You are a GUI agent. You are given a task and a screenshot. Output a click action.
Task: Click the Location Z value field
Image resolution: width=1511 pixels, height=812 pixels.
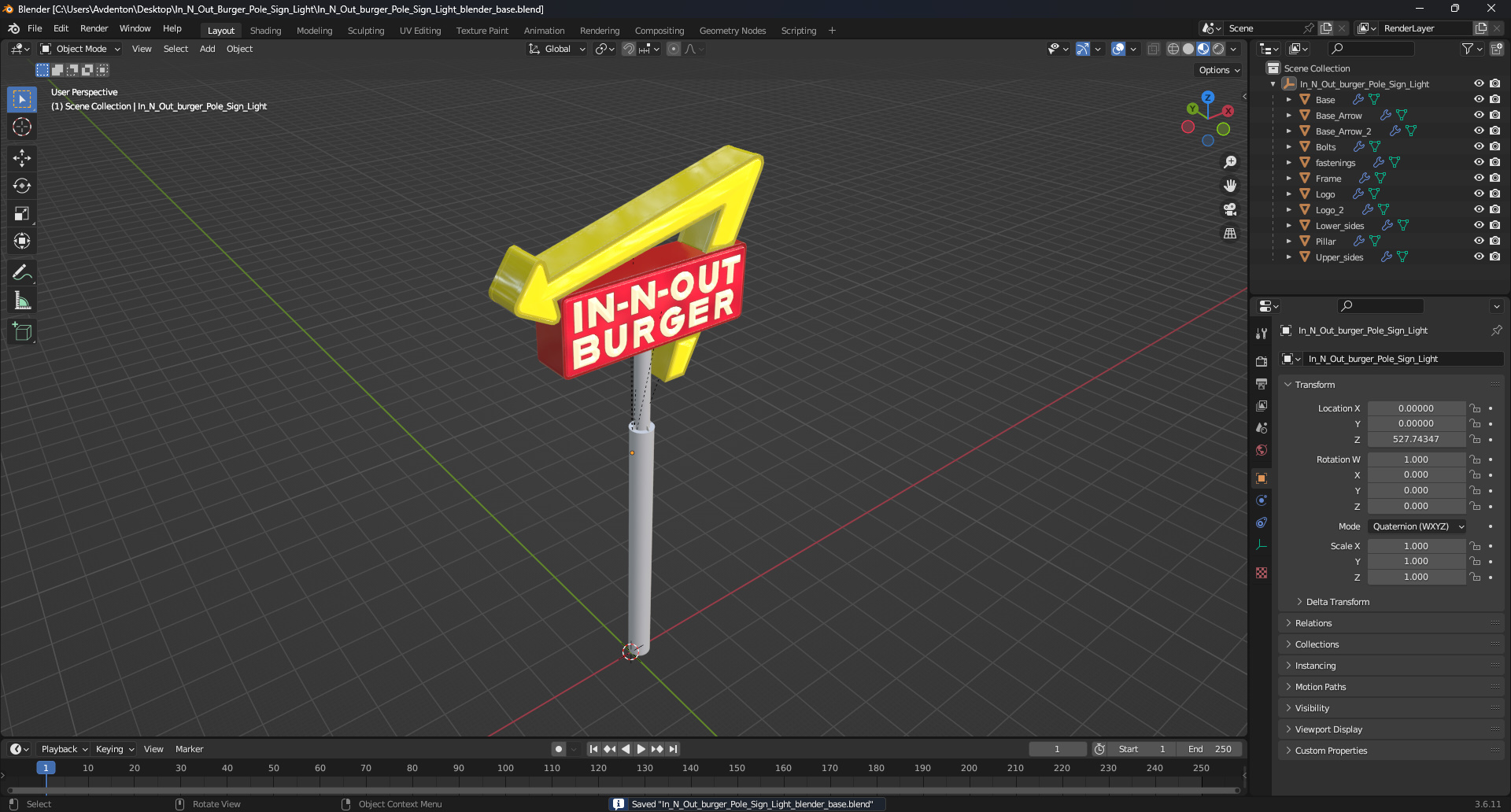1416,439
